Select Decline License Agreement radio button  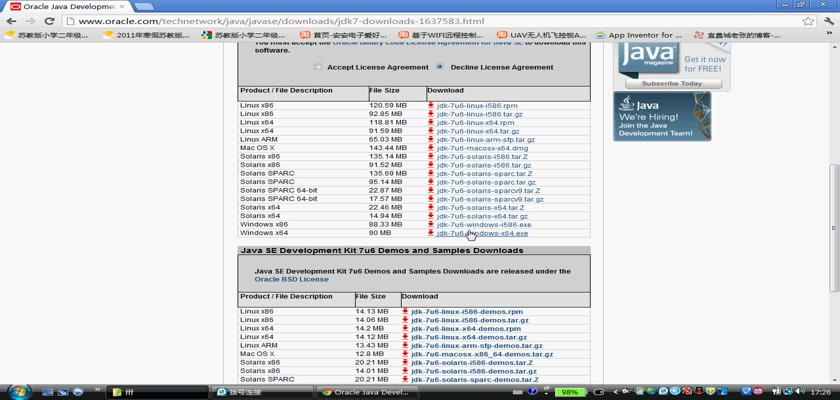tap(440, 67)
